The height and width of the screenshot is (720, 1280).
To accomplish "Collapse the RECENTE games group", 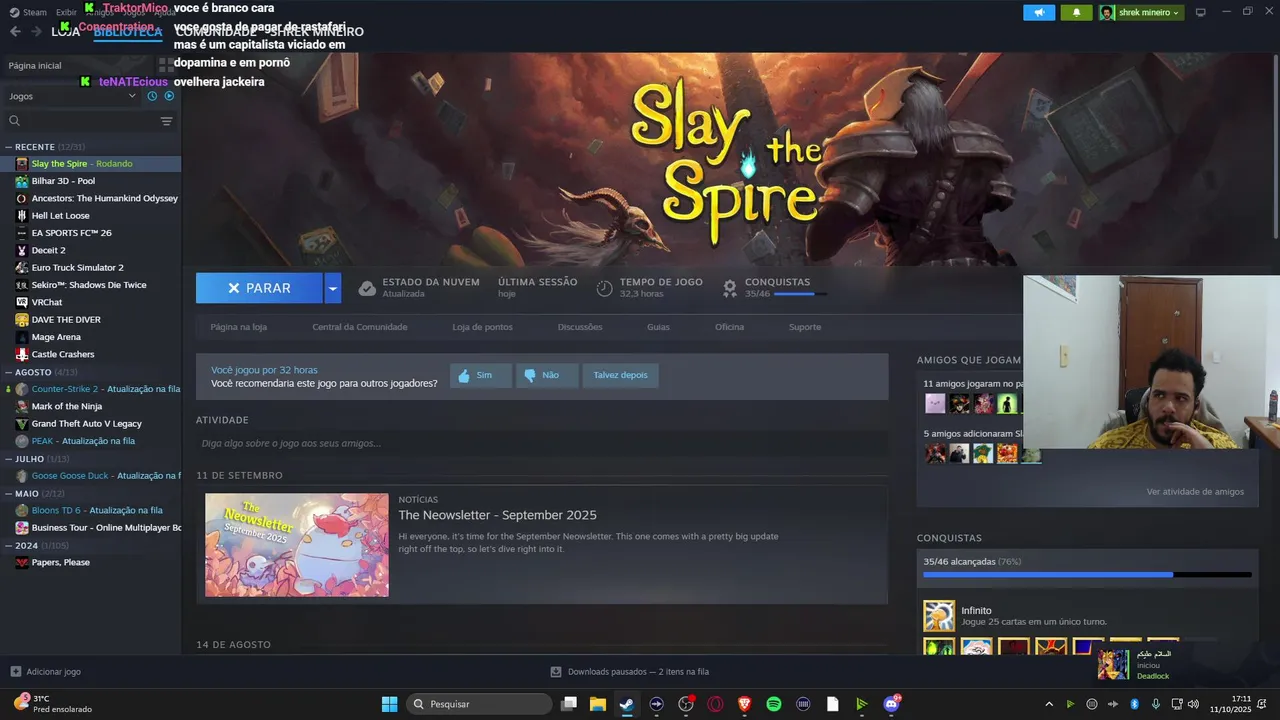I will (9, 147).
